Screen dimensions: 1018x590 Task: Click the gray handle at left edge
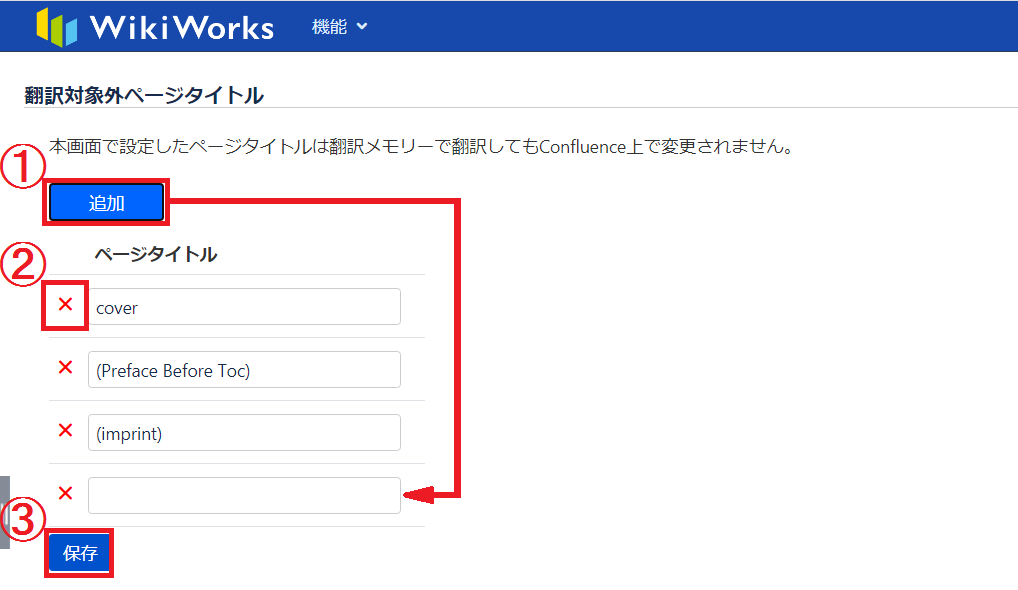5,512
